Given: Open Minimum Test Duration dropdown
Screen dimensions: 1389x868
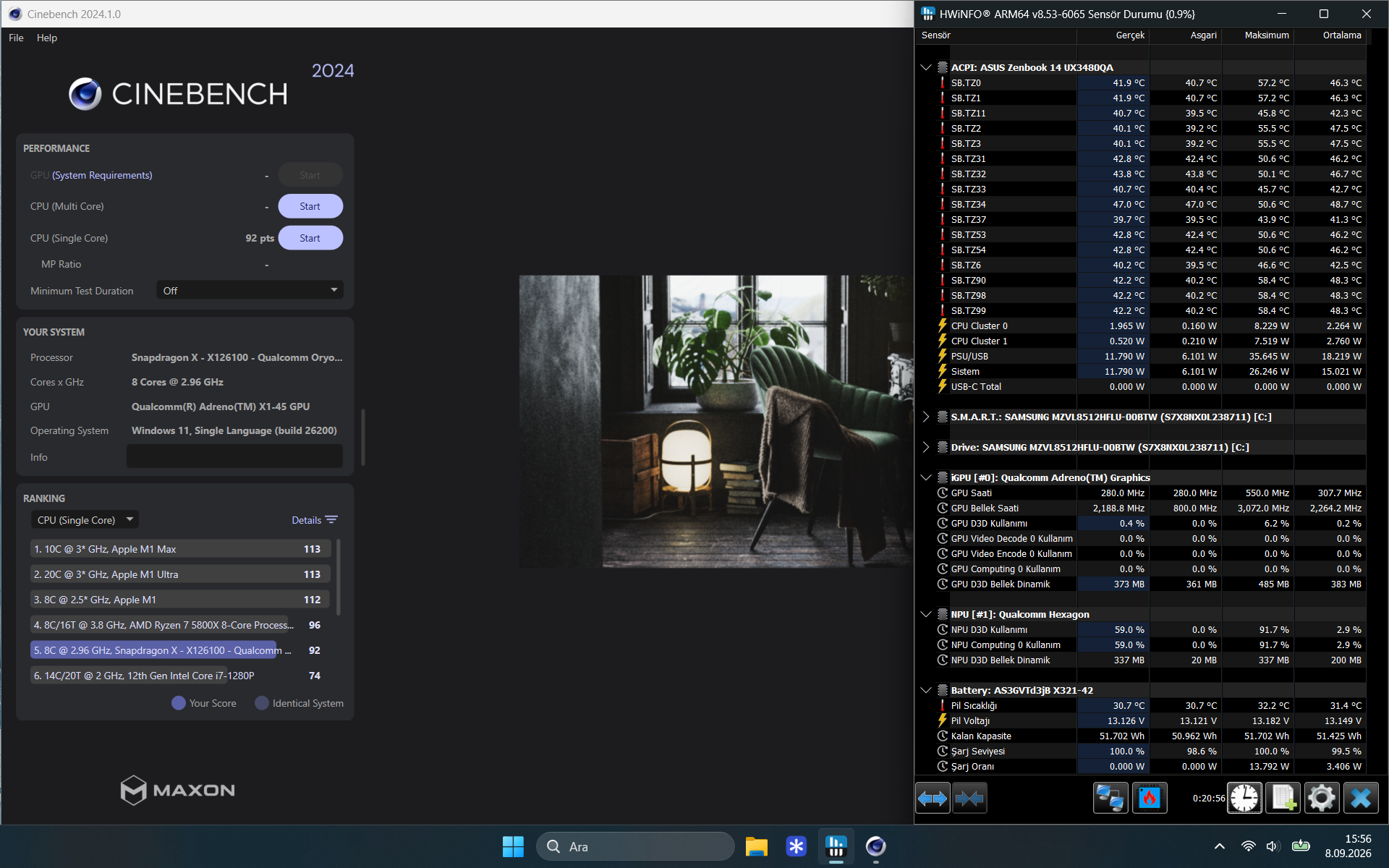Looking at the screenshot, I should coord(250,291).
